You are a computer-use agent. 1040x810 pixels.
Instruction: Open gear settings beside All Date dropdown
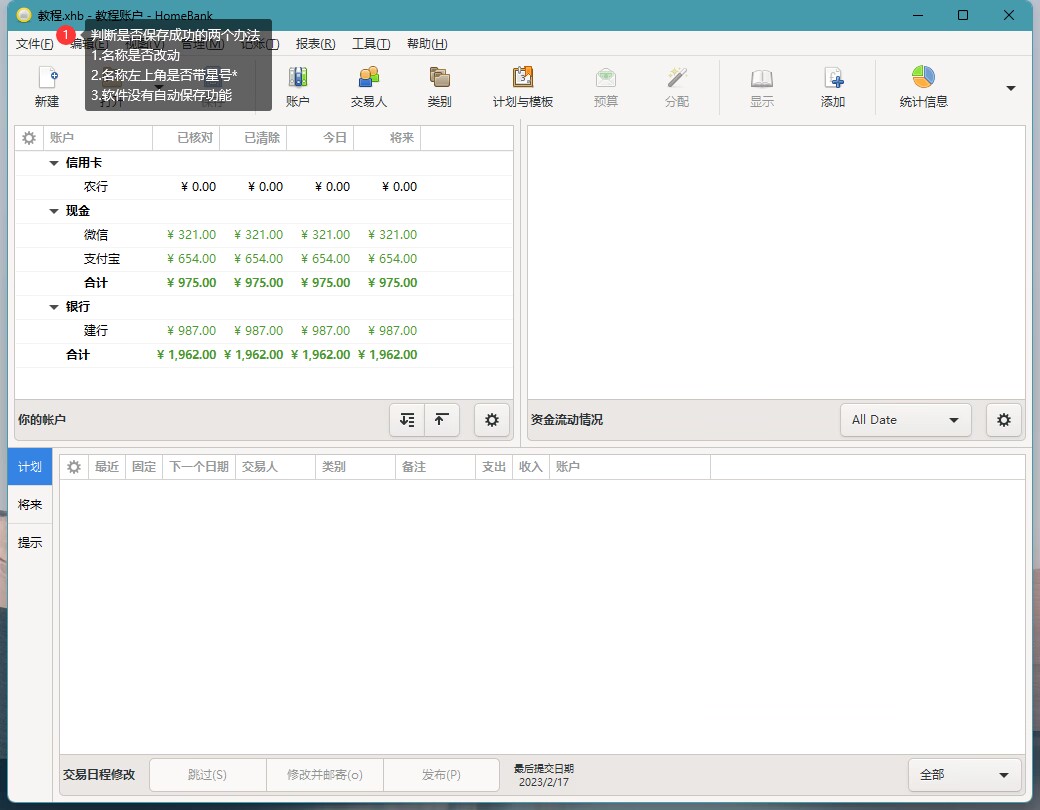[1004, 421]
